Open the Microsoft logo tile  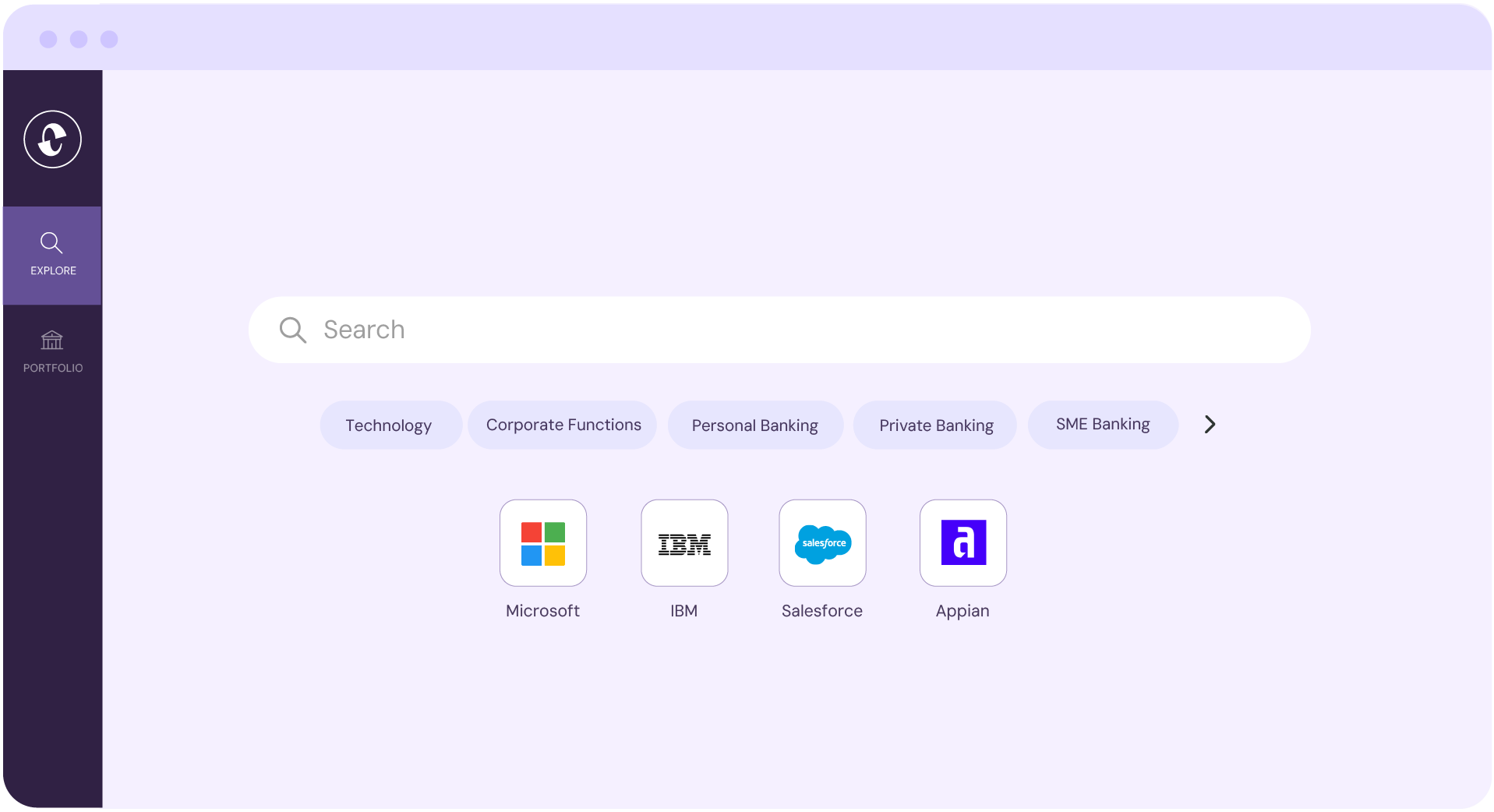(x=543, y=543)
